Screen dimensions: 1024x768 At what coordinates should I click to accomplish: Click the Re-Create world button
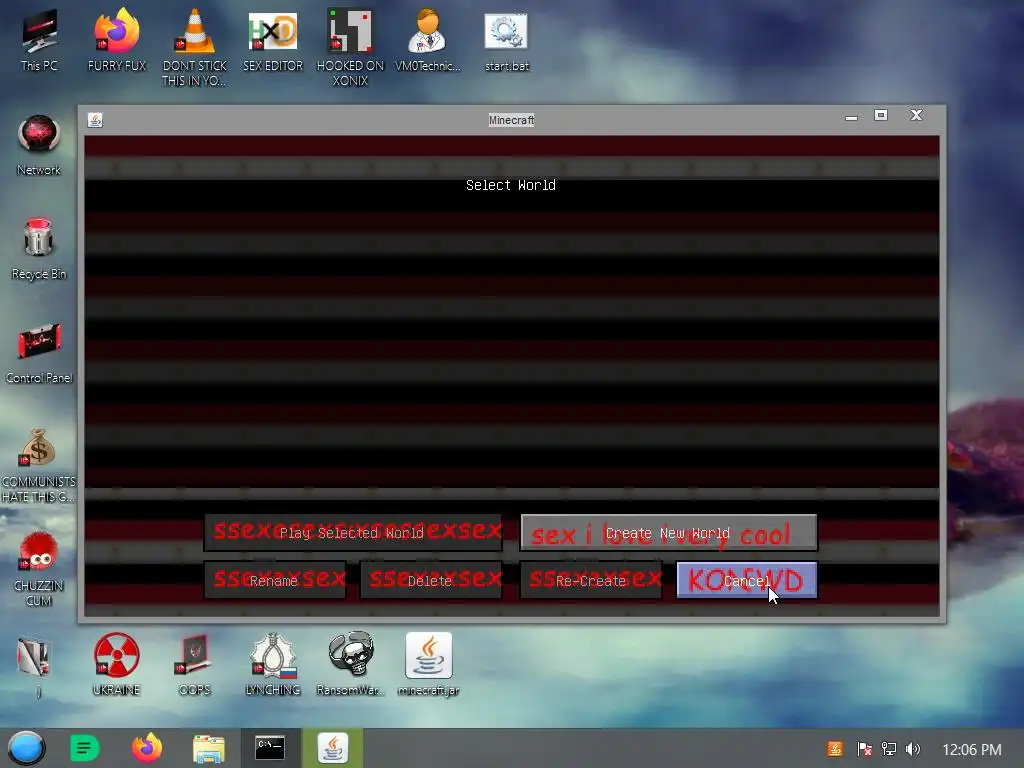click(x=591, y=580)
